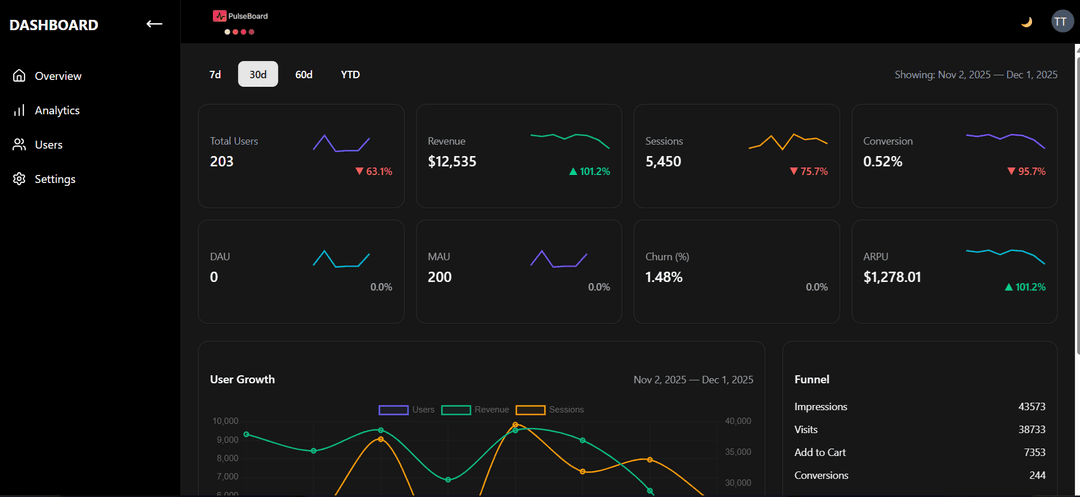The image size is (1080, 497).
Task: Click the Total Users card sparkline
Action: pos(342,142)
